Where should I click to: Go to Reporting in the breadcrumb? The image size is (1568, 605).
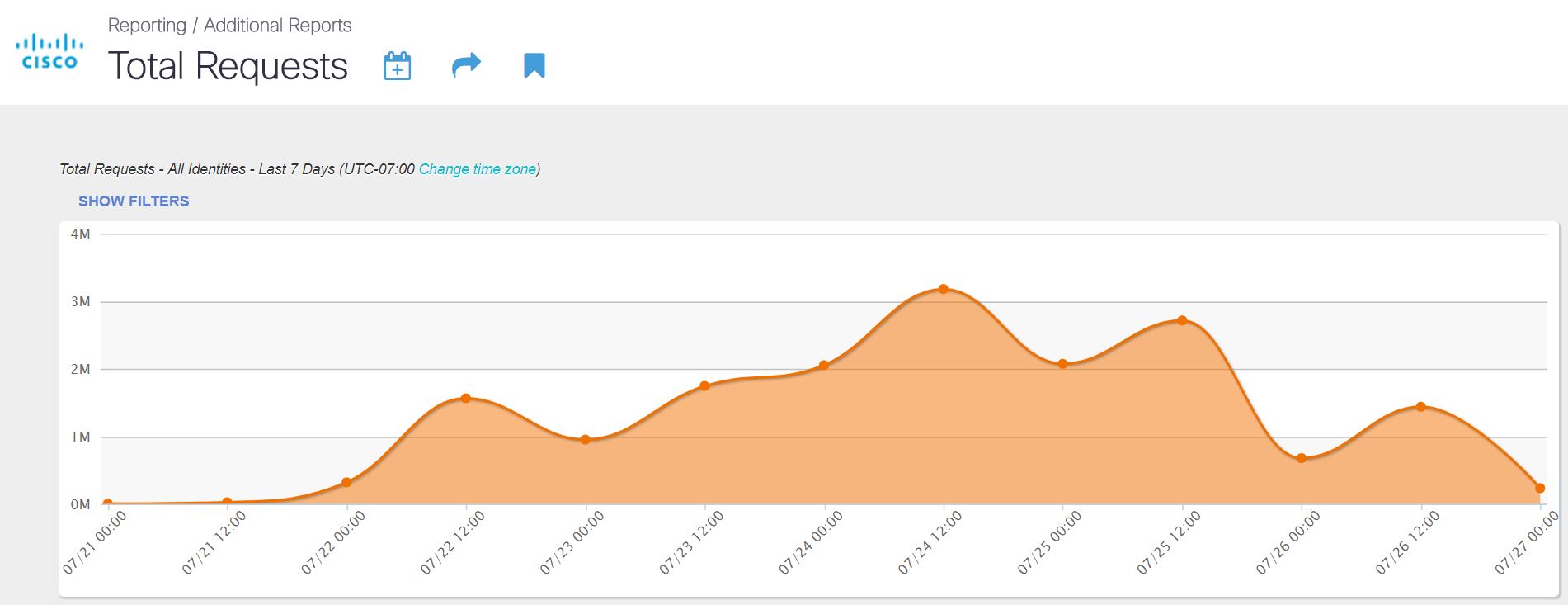pyautogui.click(x=147, y=26)
